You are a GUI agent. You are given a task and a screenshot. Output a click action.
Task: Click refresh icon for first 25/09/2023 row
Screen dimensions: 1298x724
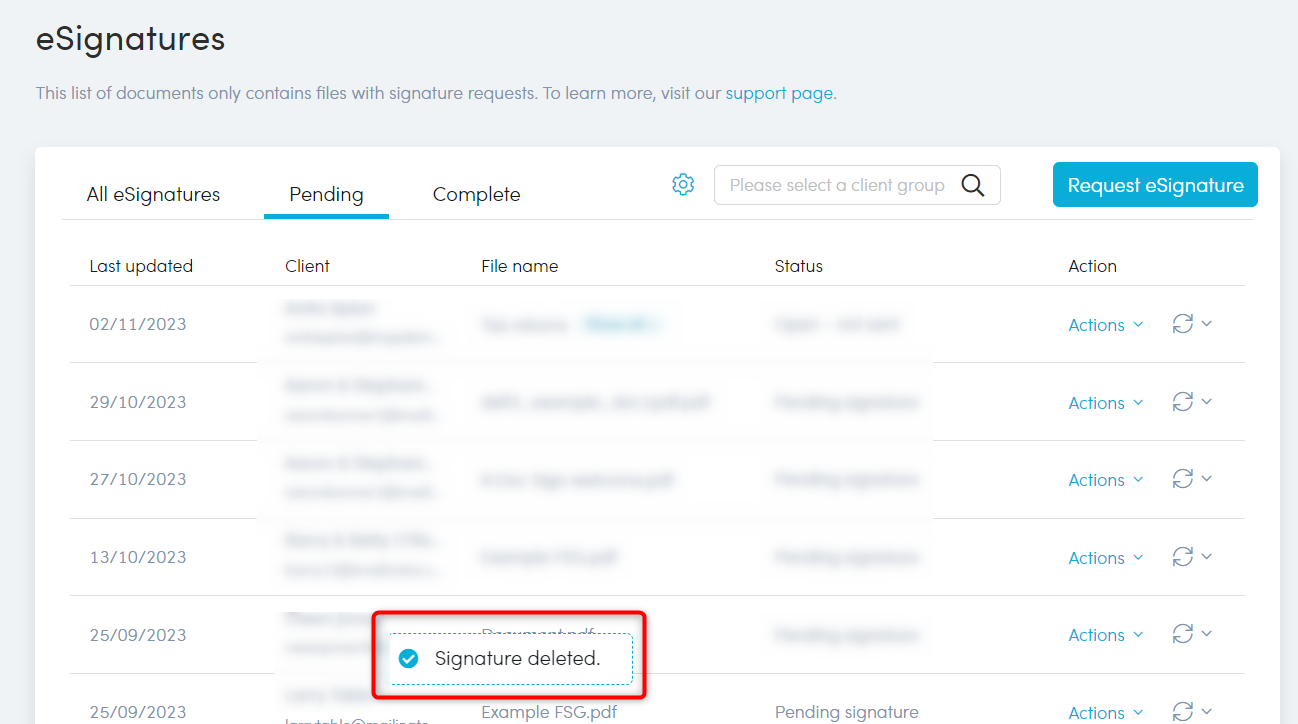pos(1183,634)
